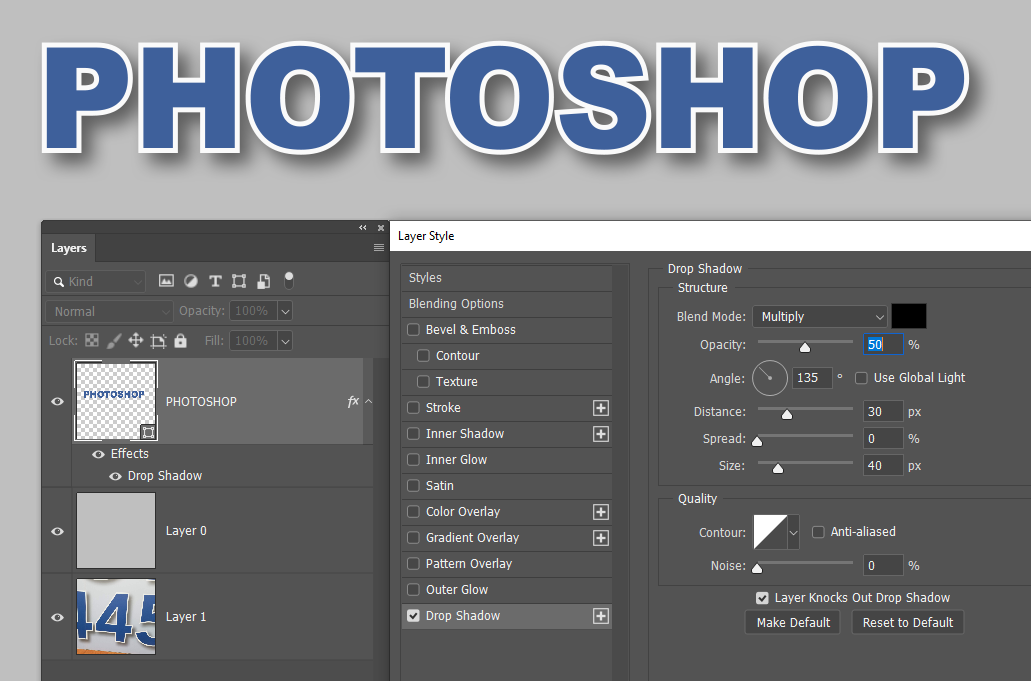The height and width of the screenshot is (681, 1031).
Task: Toggle visibility of Layer 1
Action: (x=57, y=616)
